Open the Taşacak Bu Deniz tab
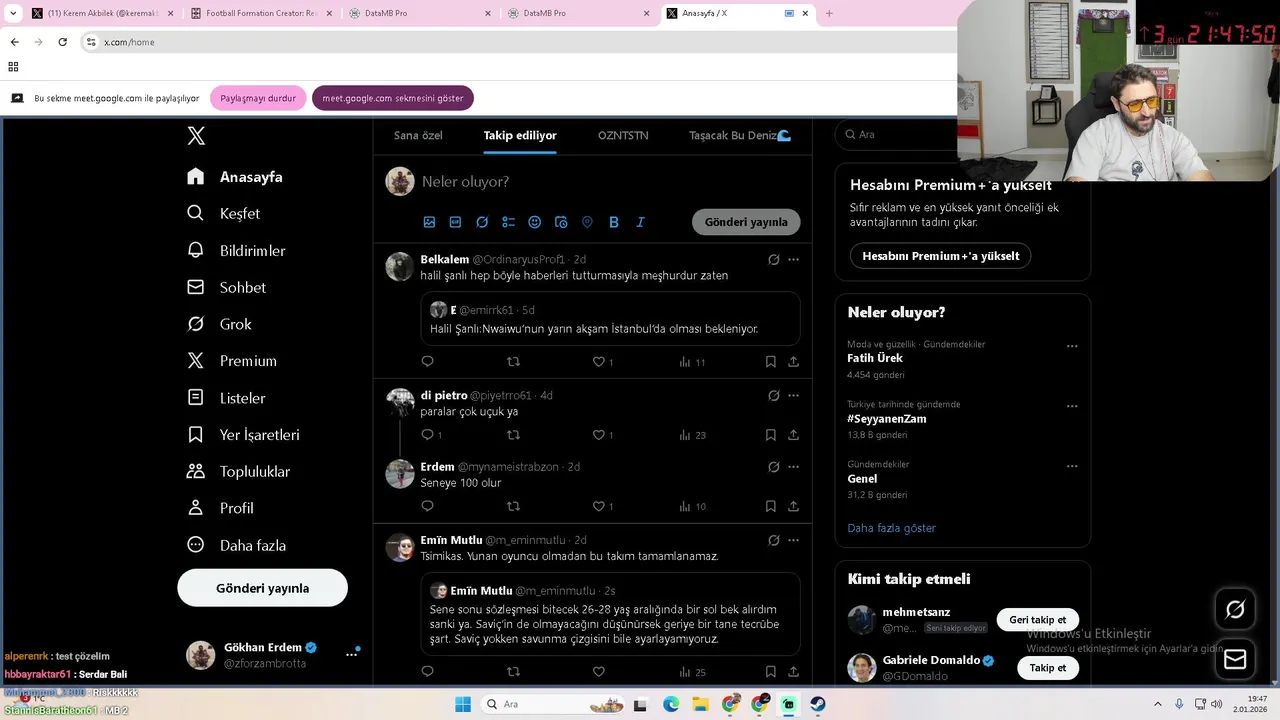Viewport: 1280px width, 720px height. 740,135
